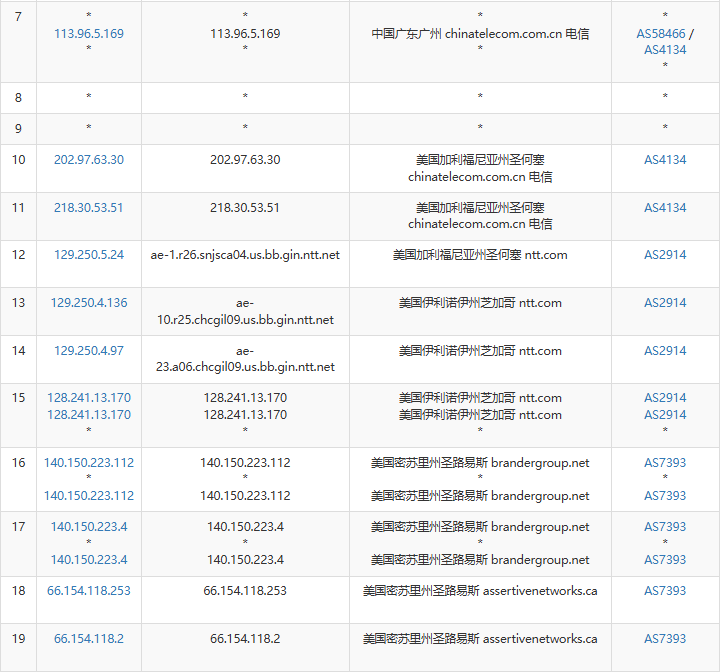The image size is (720, 672).
Task: Select hop 13 location 美国伊利诺伊州芝加哥 ntt.com
Action: click(x=480, y=303)
